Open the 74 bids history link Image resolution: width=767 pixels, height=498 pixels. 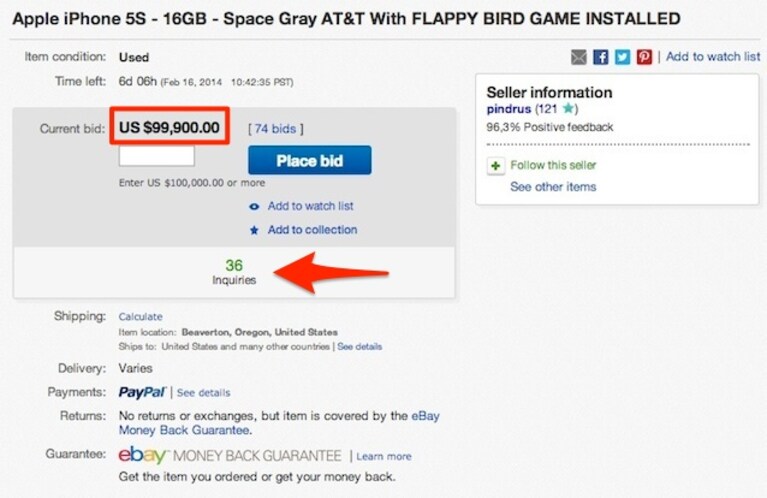pyautogui.click(x=275, y=129)
